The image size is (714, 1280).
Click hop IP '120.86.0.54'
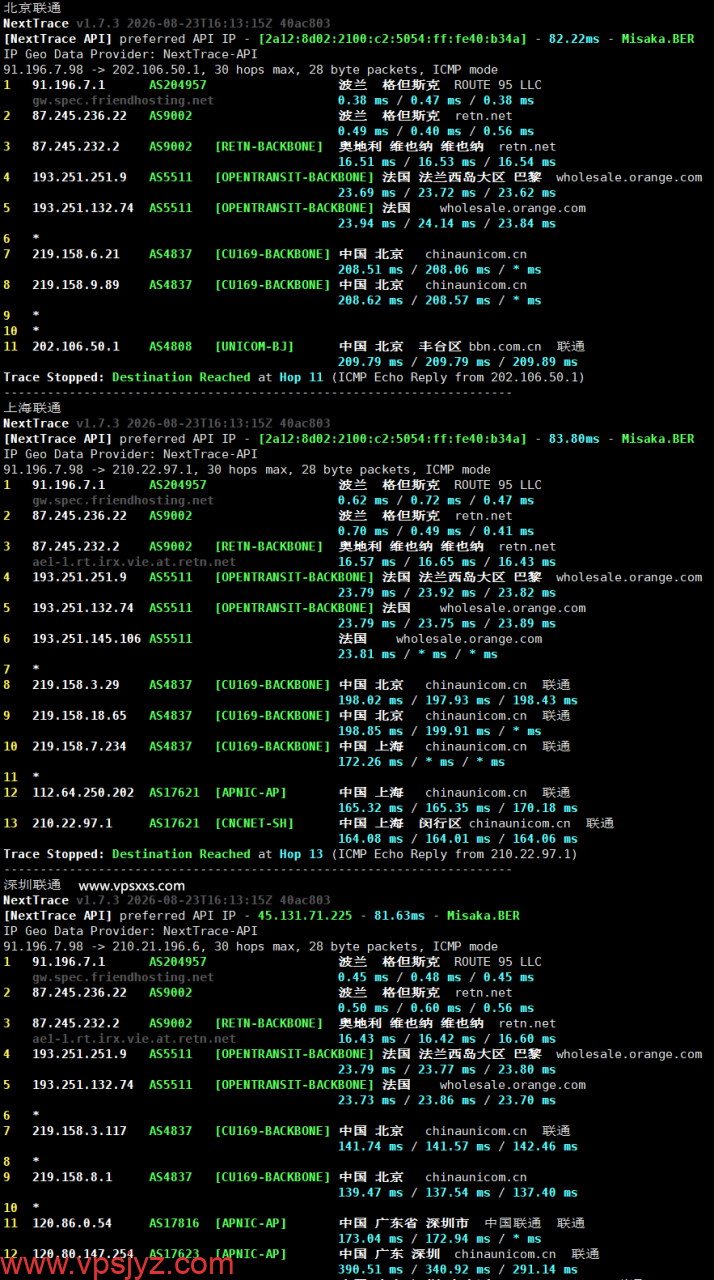(x=72, y=1223)
